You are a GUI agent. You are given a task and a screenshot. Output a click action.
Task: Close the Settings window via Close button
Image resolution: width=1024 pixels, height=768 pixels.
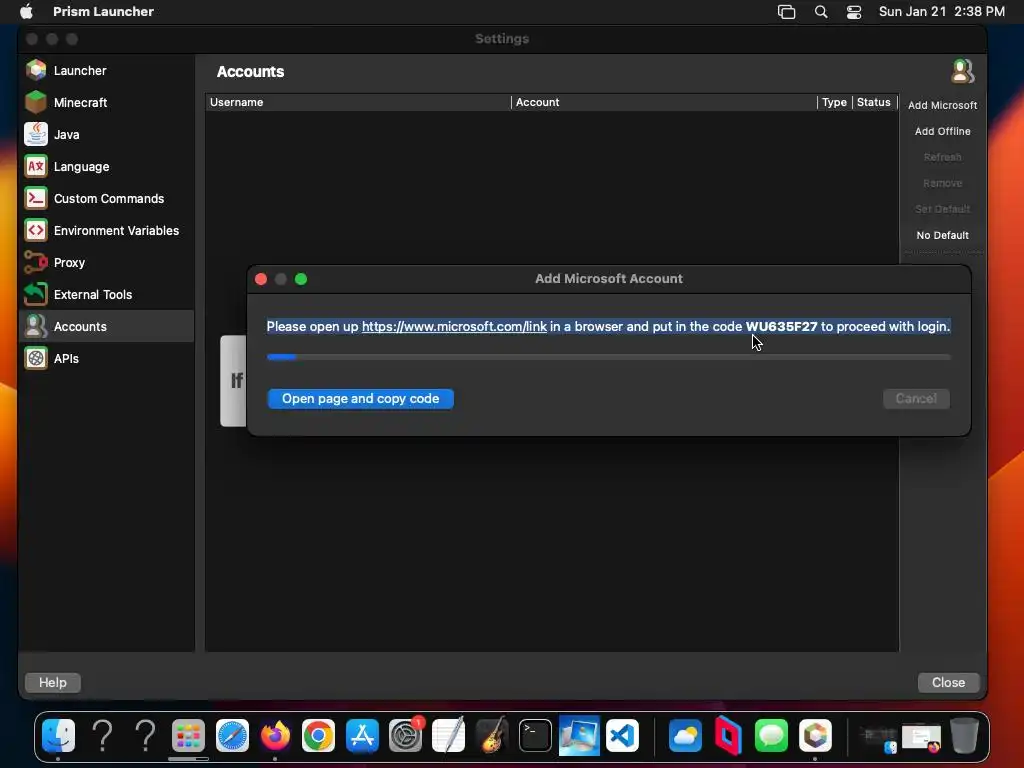point(948,682)
